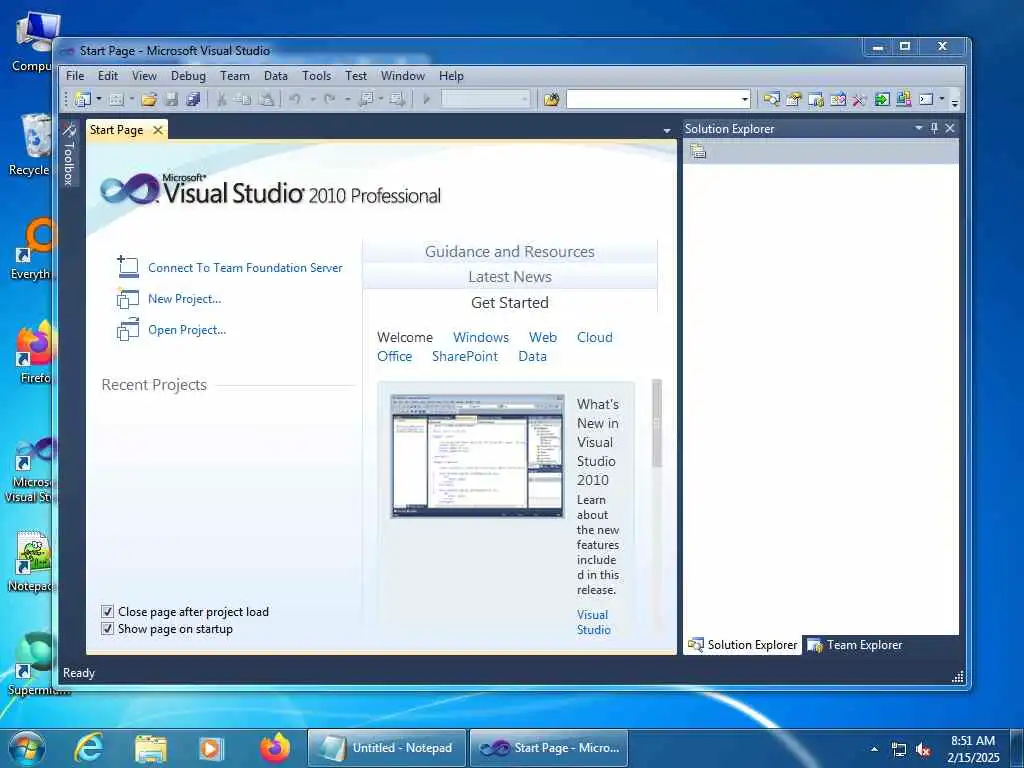The width and height of the screenshot is (1024, 768).
Task: Click the SharePoint category link
Action: 464,357
